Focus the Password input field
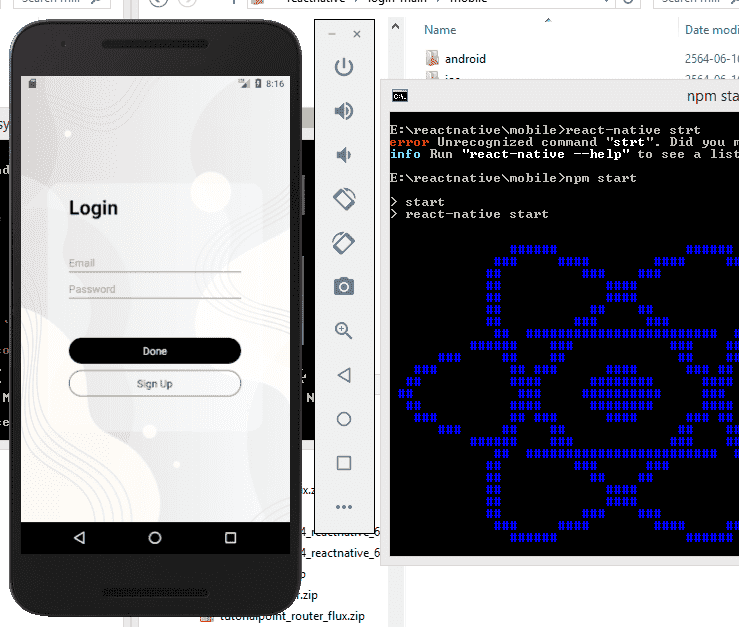 tap(155, 289)
